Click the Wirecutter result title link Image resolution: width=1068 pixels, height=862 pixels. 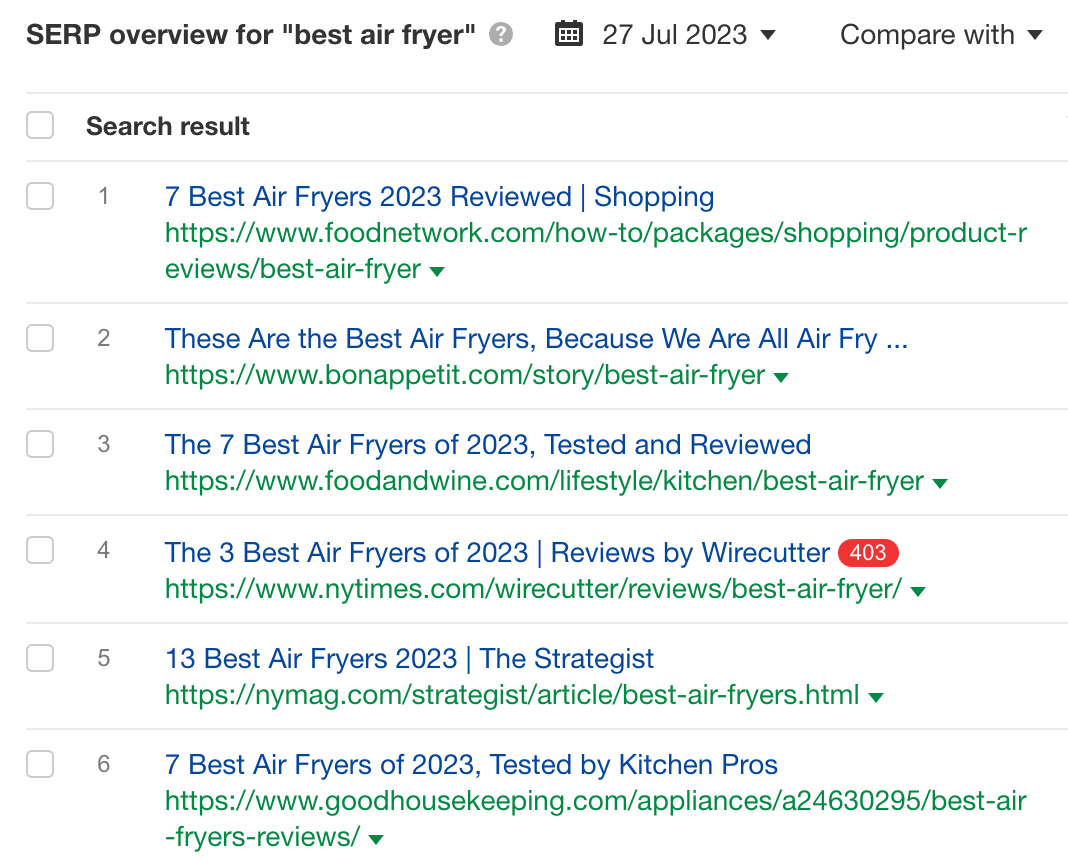496,552
